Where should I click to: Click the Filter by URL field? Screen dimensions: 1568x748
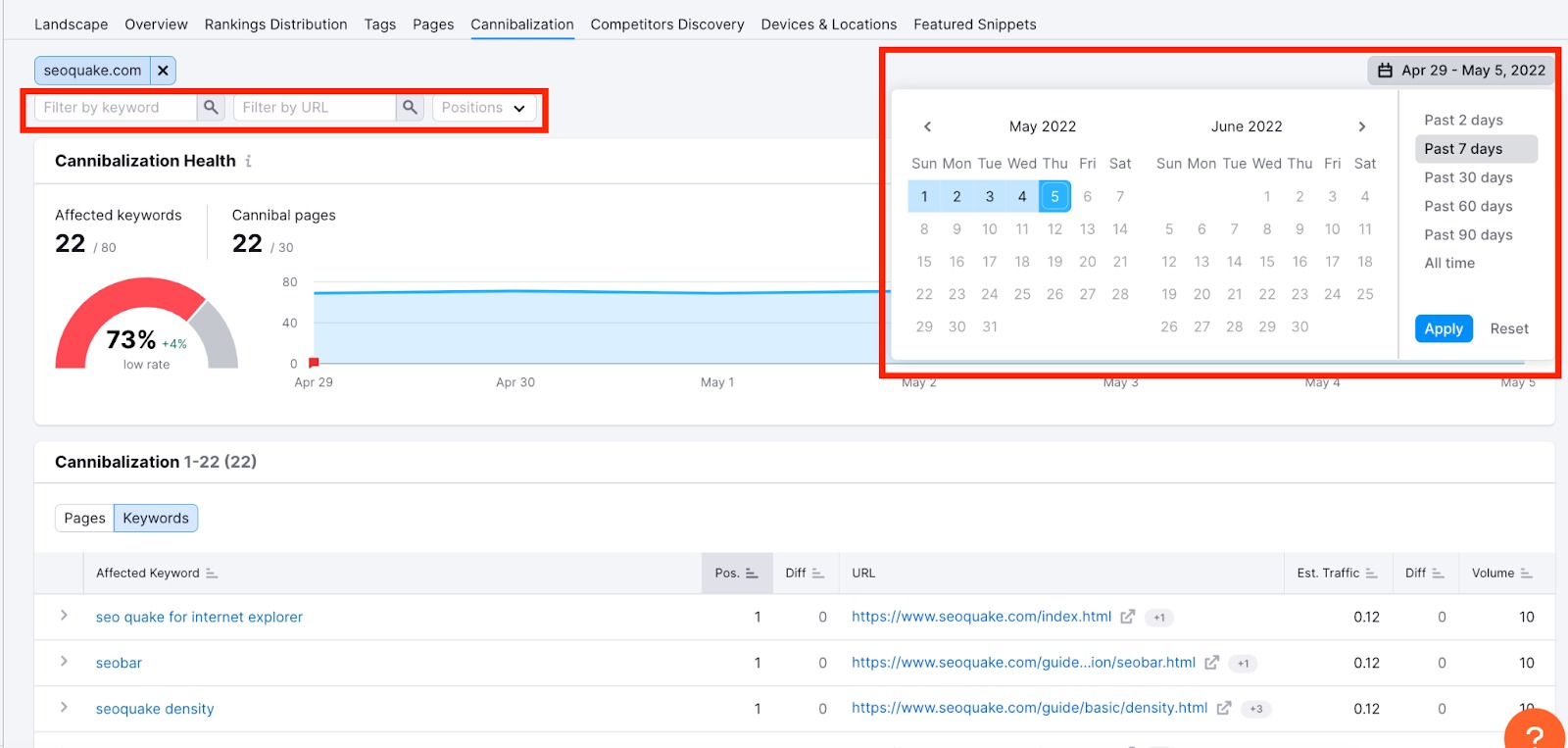pos(315,108)
